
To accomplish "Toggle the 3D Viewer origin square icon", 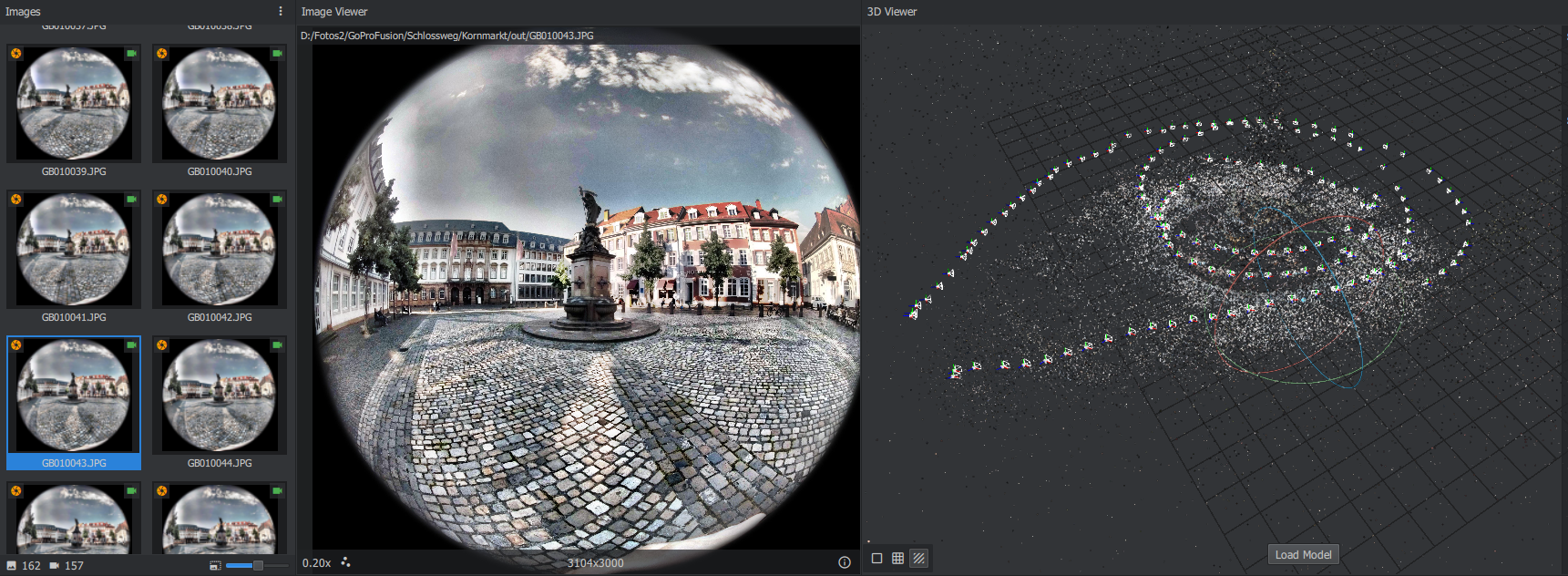I will point(876,558).
